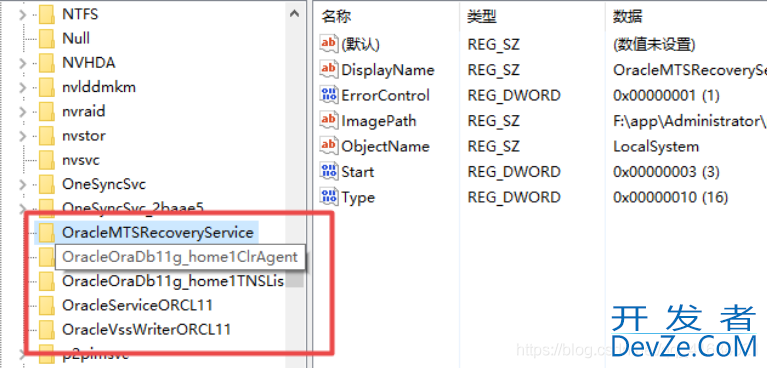Screen dimensions: 767x368
Task: Click the OracleVssWriterORCL11 folder icon
Action: (47, 329)
